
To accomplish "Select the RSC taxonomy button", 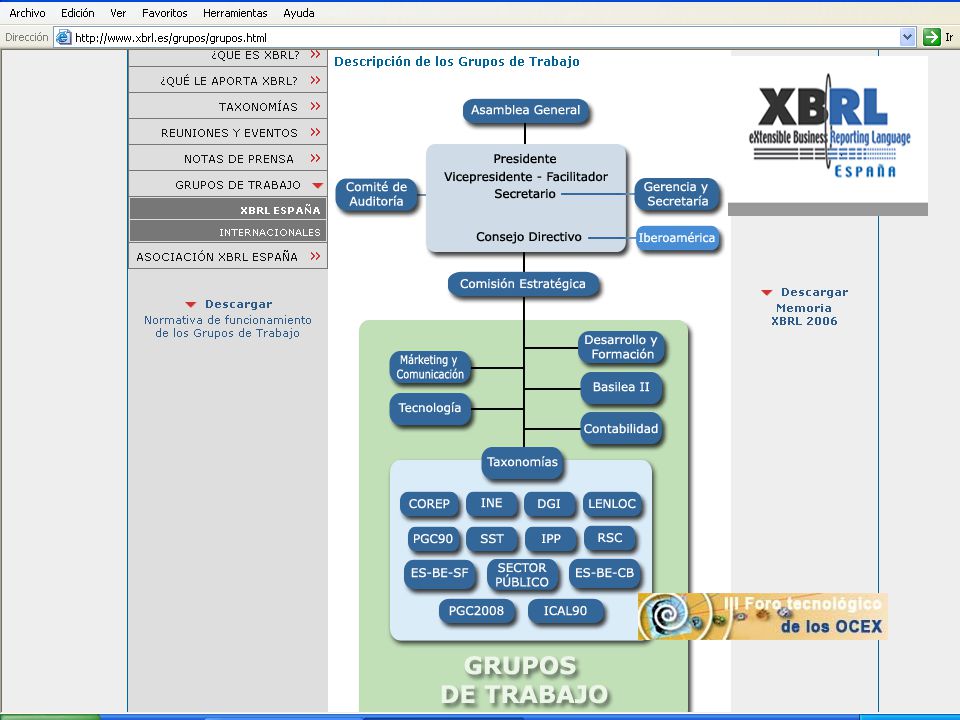I will coord(610,538).
